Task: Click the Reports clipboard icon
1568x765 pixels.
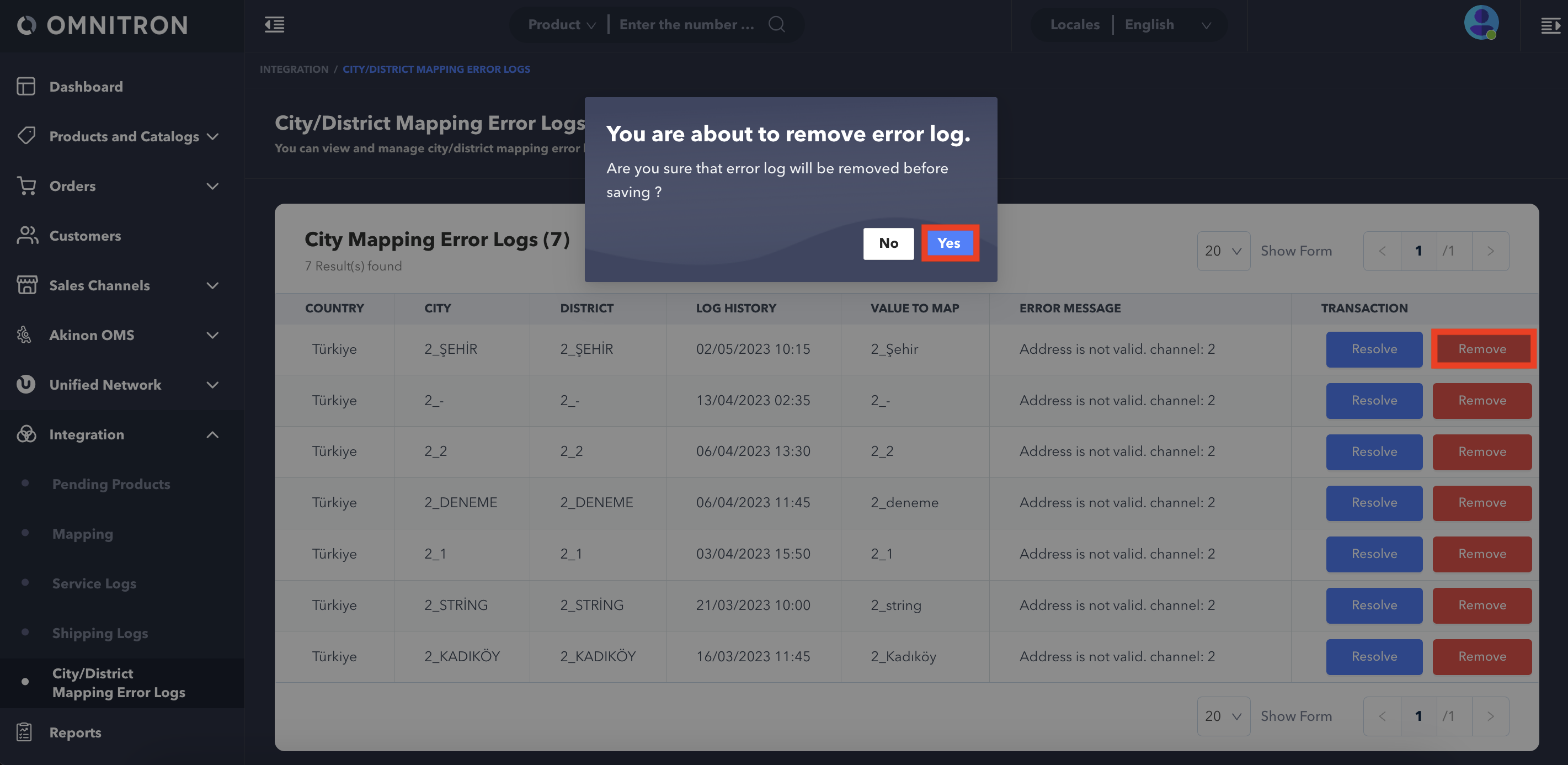Action: (24, 732)
